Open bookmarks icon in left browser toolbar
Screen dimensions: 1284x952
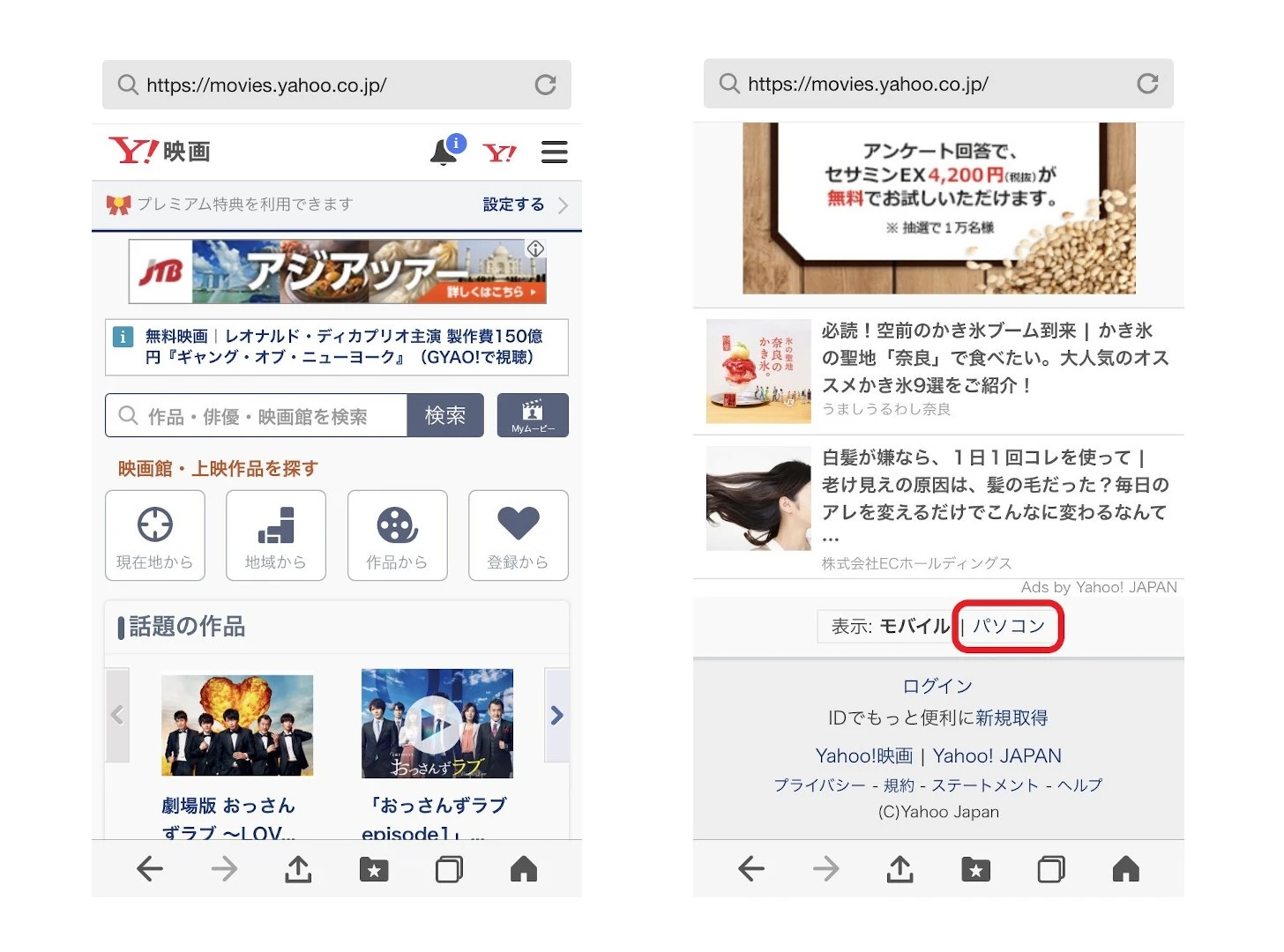pos(374,870)
